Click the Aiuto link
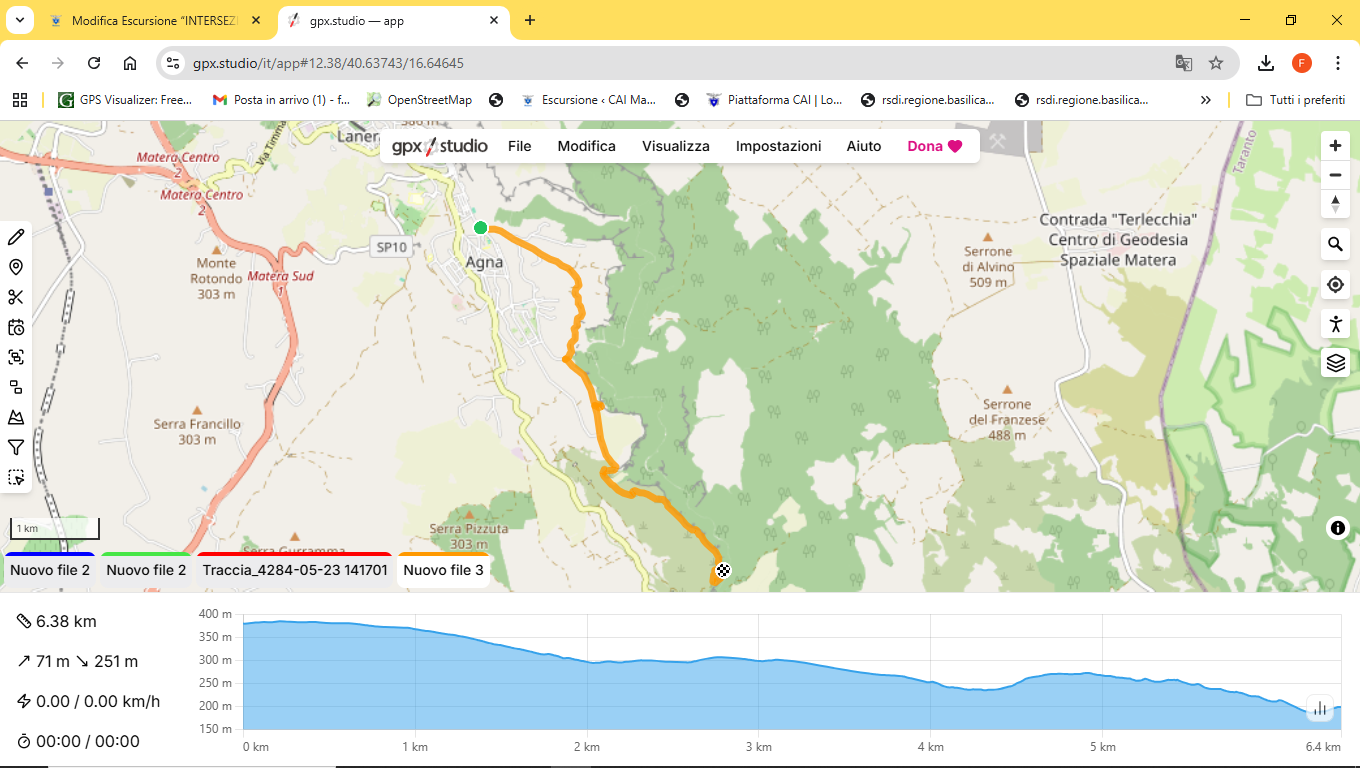The height and width of the screenshot is (768, 1360). tap(864, 146)
